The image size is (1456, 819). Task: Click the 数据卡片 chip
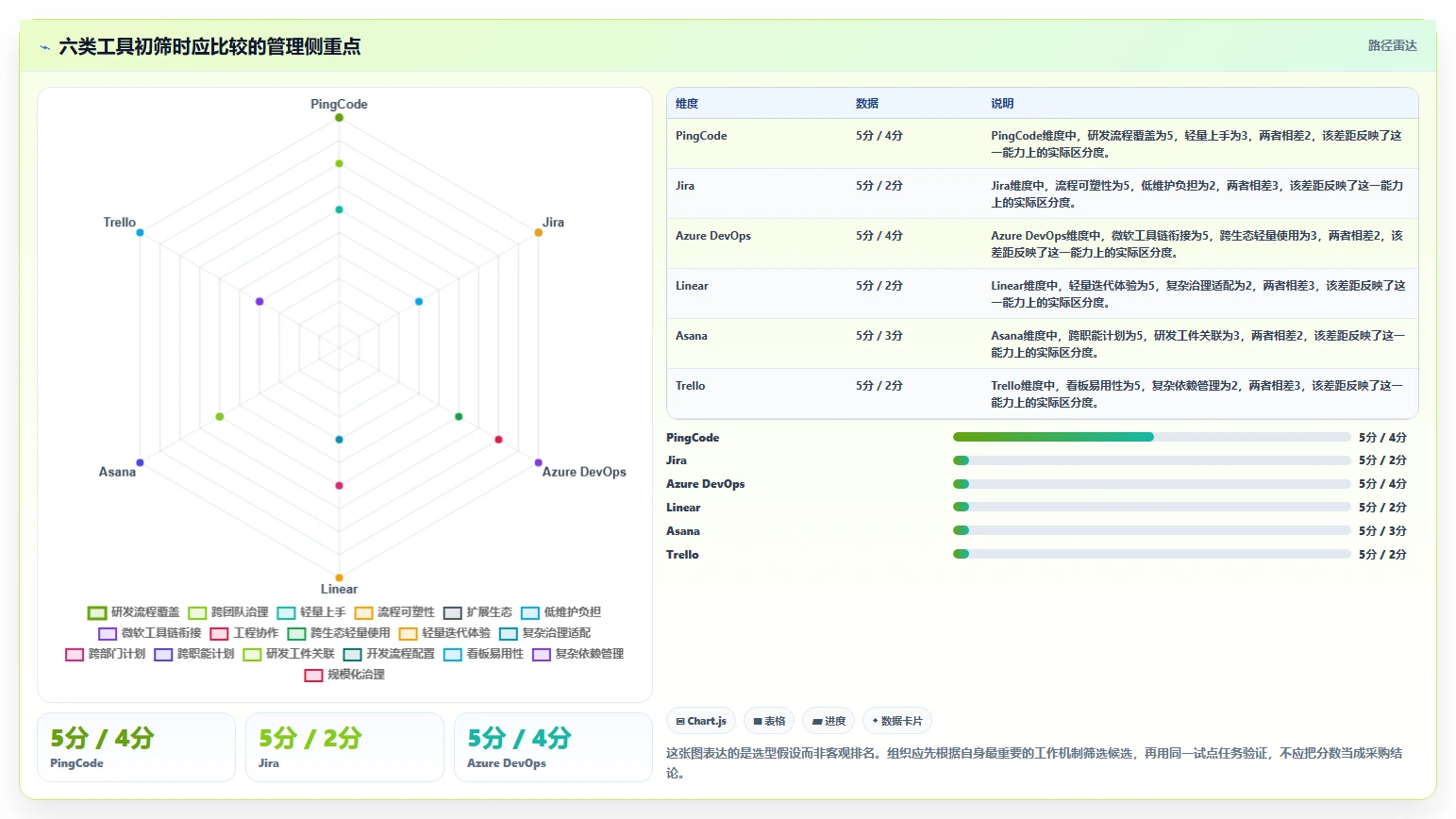tap(897, 721)
